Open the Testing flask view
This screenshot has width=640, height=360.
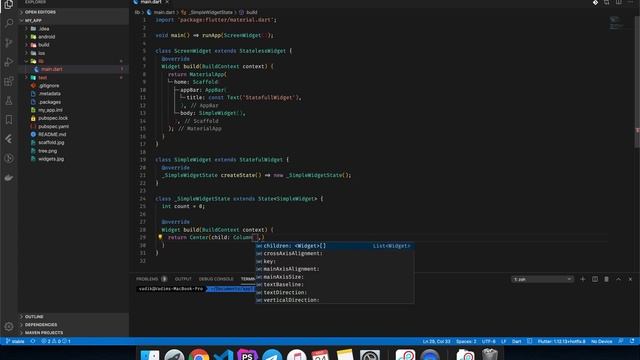[9, 100]
